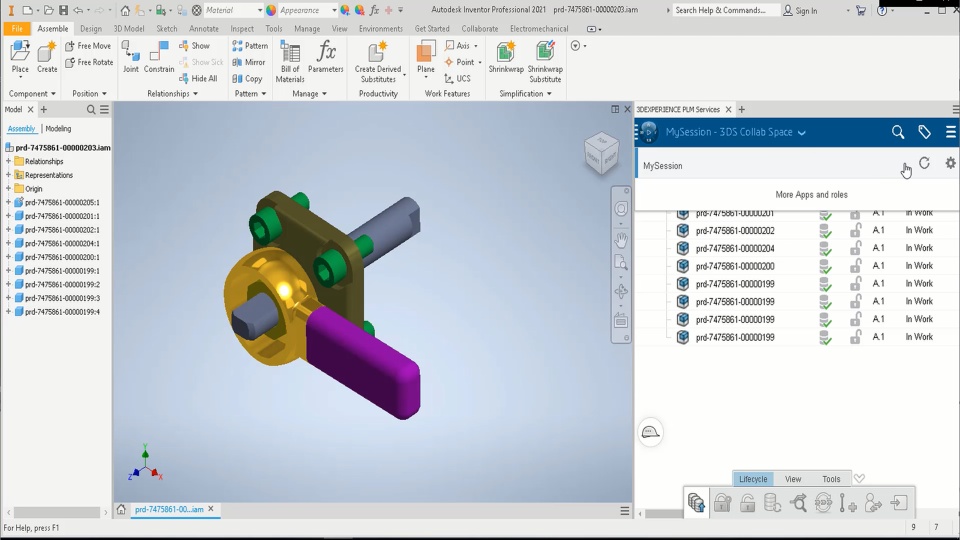Viewport: 960px width, 540px height.
Task: Click the Save icon in Lifecycle toolbar
Action: (696, 503)
